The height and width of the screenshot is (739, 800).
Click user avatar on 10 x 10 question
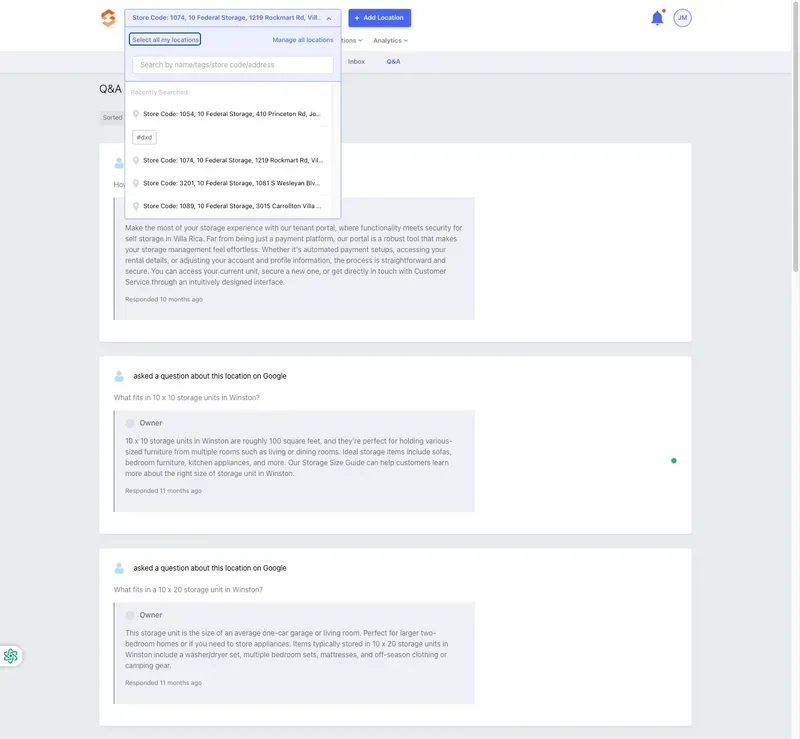pyautogui.click(x=119, y=376)
